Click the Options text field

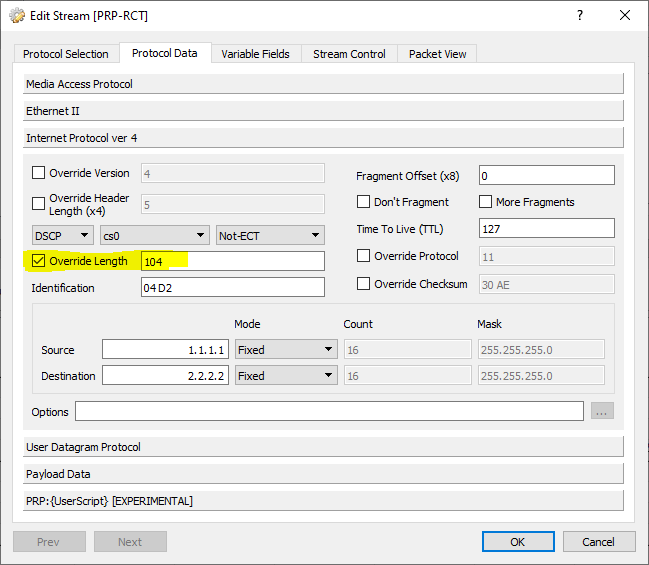(329, 411)
